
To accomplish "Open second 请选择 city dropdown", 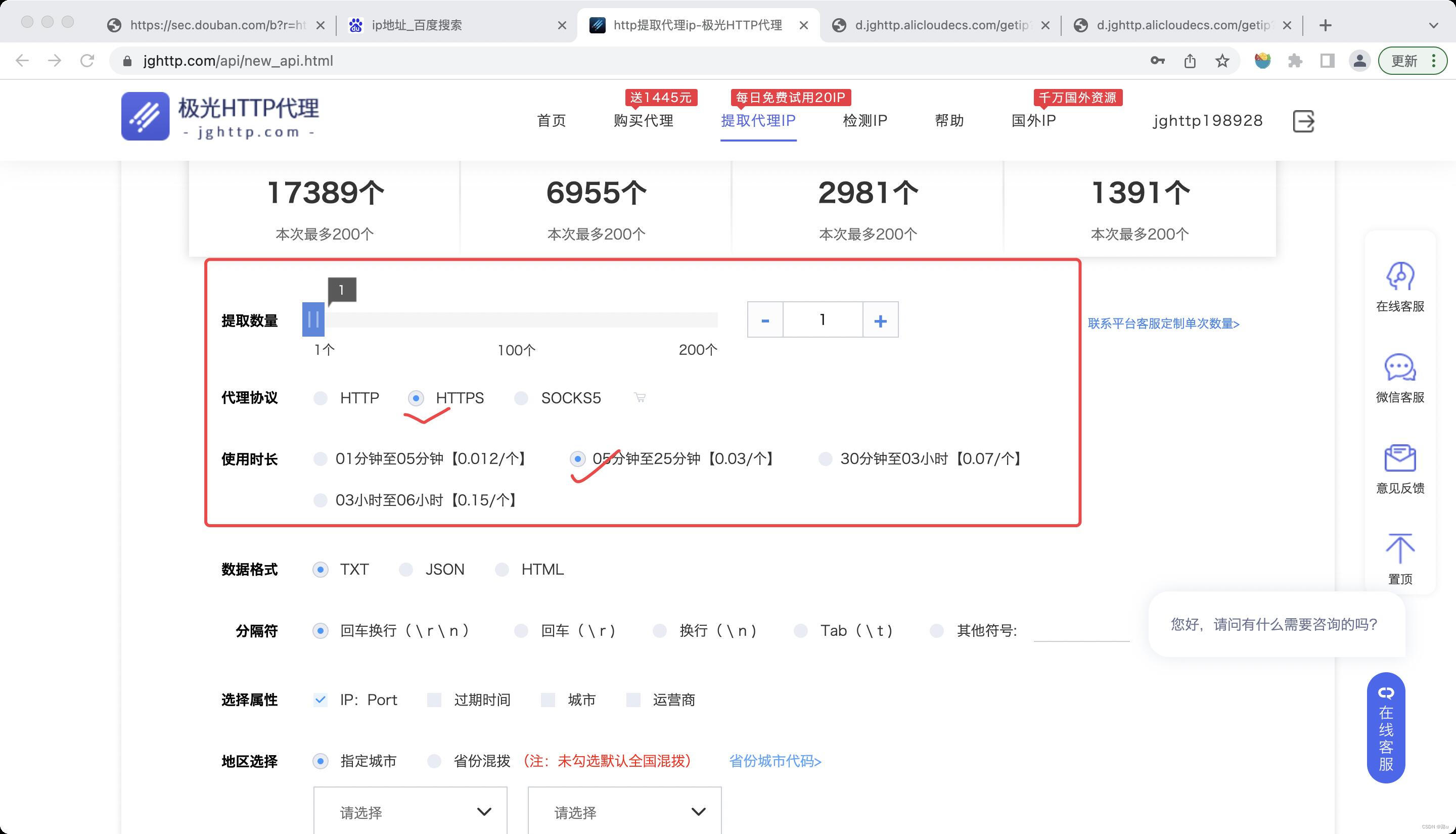I will click(x=624, y=811).
